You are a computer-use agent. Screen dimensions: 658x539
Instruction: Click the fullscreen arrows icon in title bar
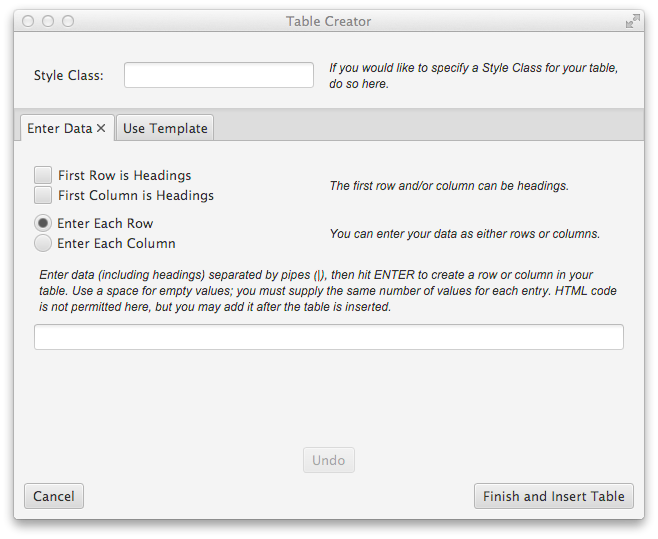632,21
